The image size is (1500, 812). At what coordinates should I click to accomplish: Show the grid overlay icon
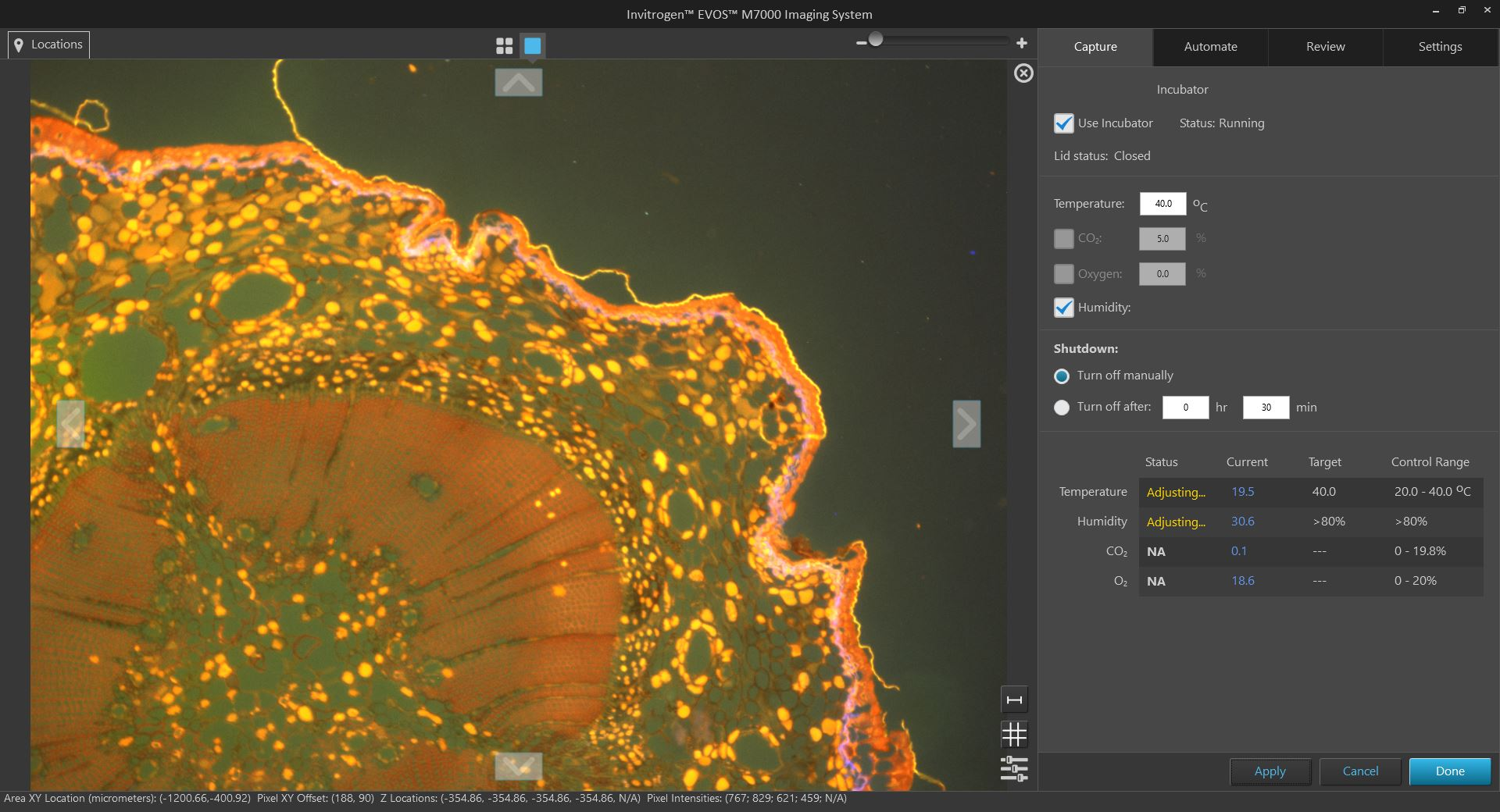[x=1014, y=734]
